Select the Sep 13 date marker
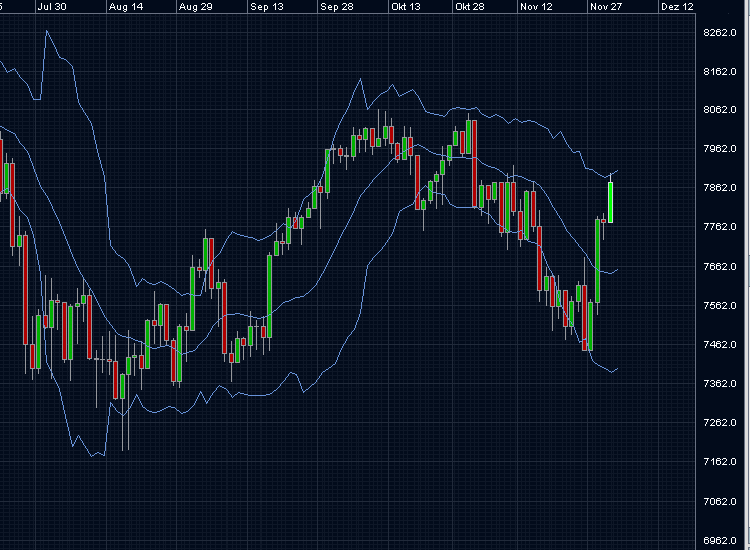Screen dimensions: 750x550 [x=267, y=6]
